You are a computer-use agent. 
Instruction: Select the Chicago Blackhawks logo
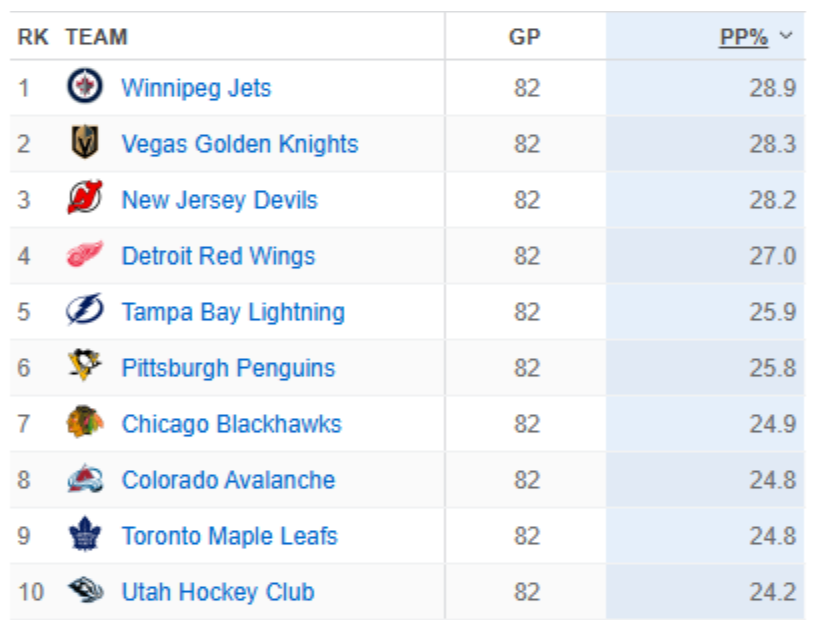[x=85, y=422]
